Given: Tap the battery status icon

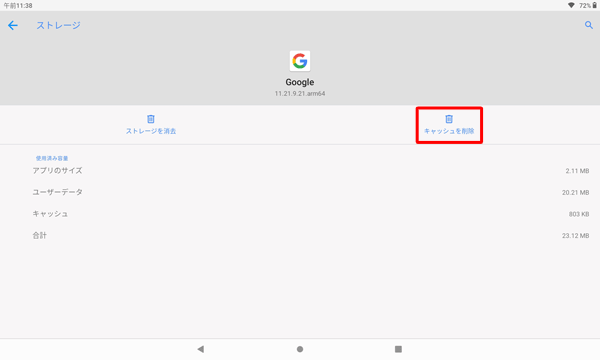Looking at the screenshot, I should (x=595, y=5).
